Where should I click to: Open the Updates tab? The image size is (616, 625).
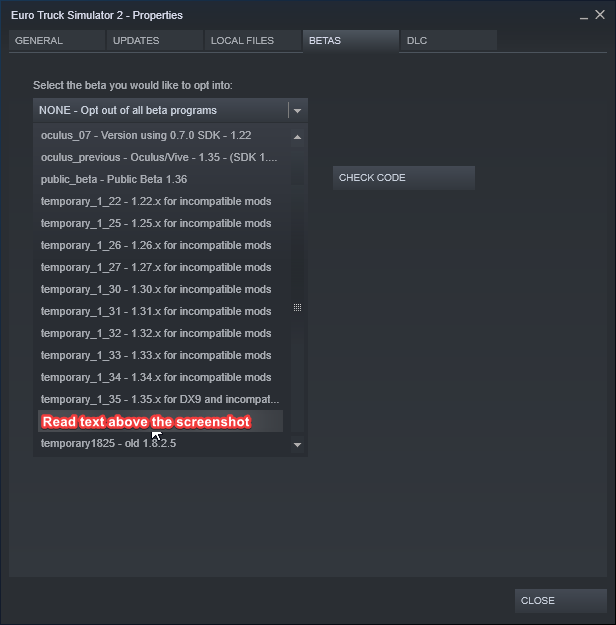[x=154, y=41]
